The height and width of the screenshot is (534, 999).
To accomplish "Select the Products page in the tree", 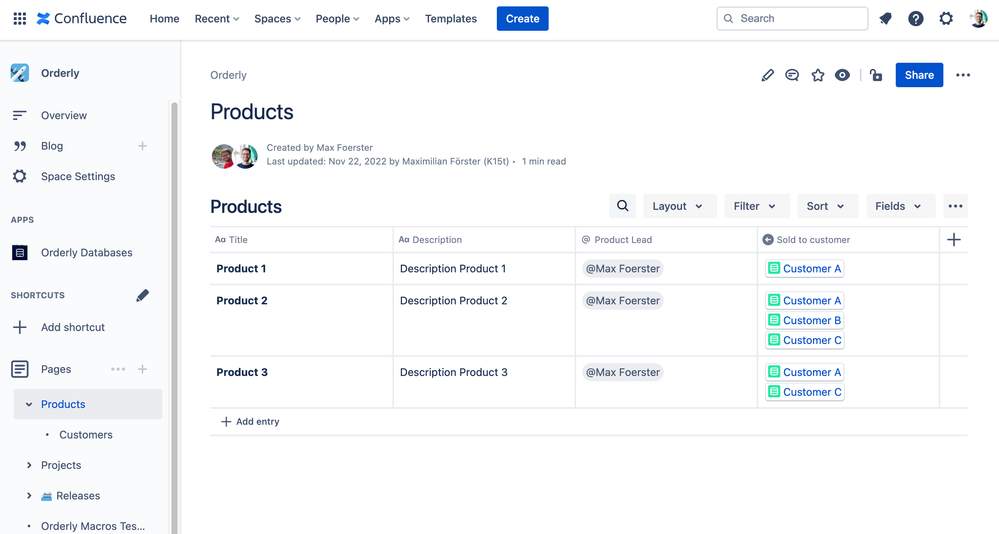I will tap(63, 404).
